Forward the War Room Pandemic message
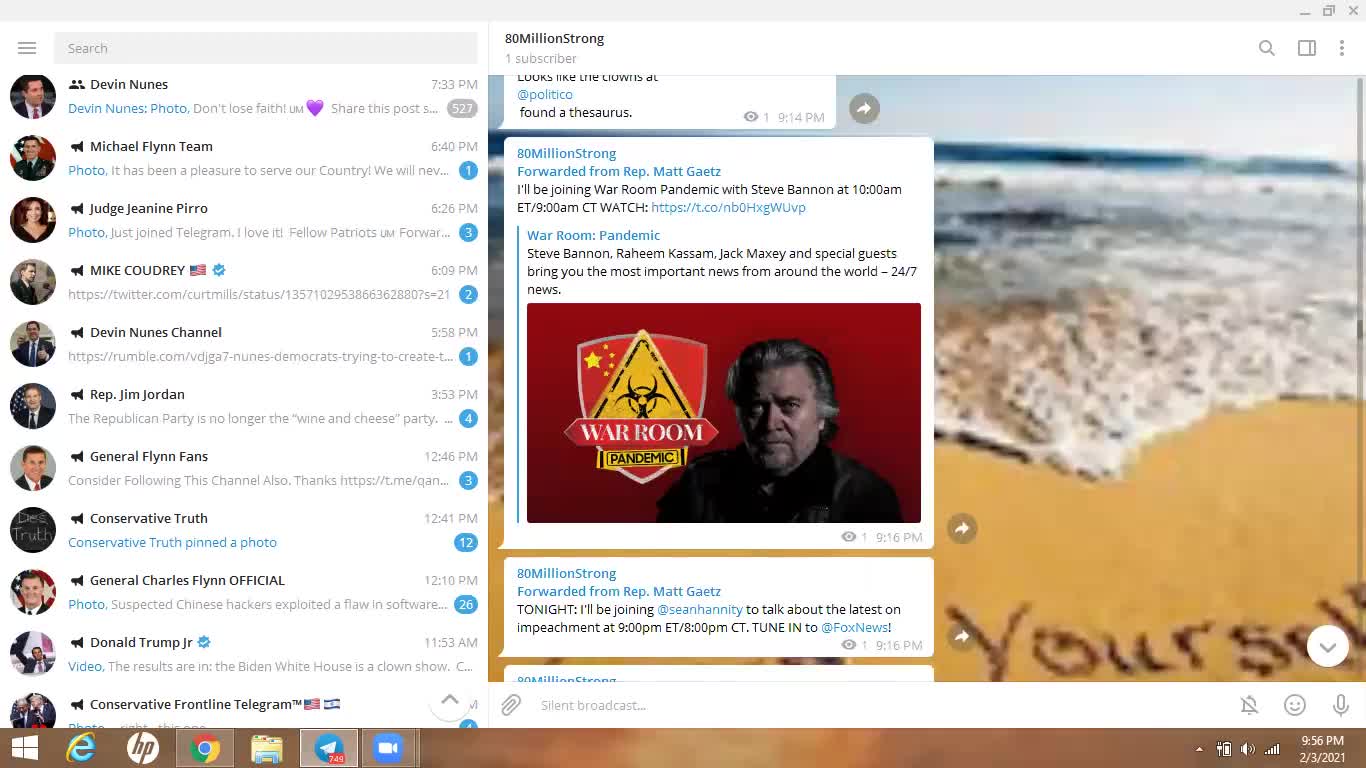 (x=962, y=528)
